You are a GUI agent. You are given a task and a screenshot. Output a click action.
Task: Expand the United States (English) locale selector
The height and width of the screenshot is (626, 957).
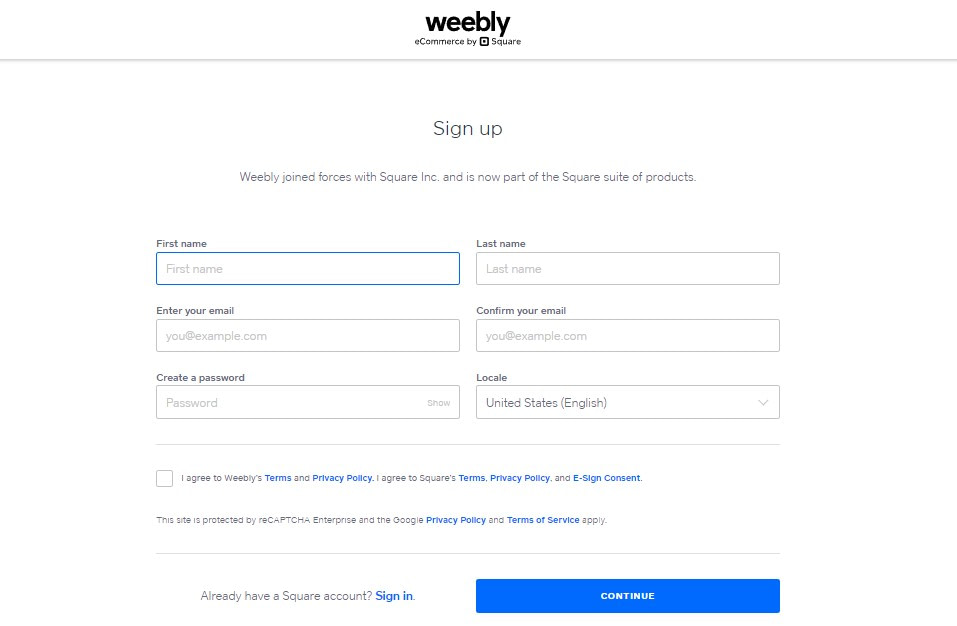(x=627, y=402)
